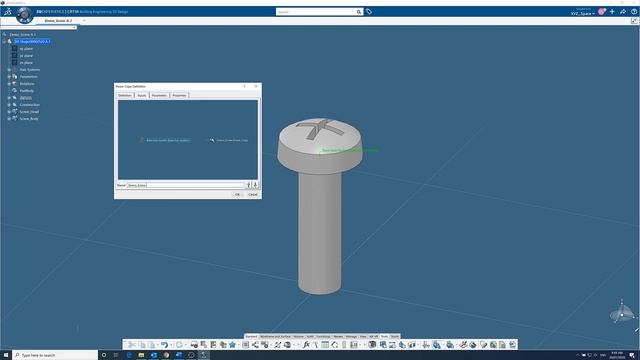640x360 pixels.
Task: Open the Wireframe and Surface toolbar tab
Action: (x=276, y=336)
